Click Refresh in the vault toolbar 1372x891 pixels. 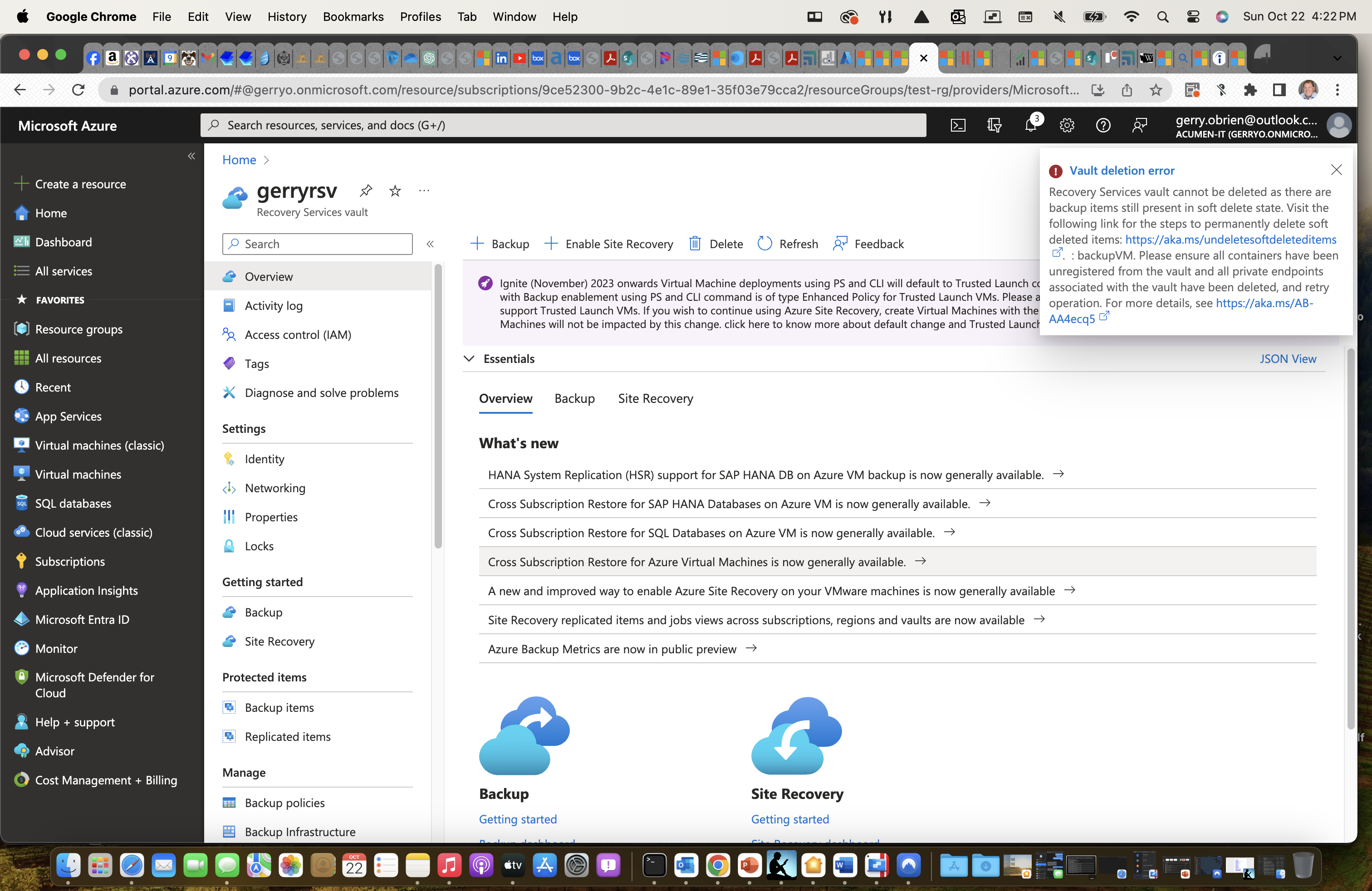788,244
